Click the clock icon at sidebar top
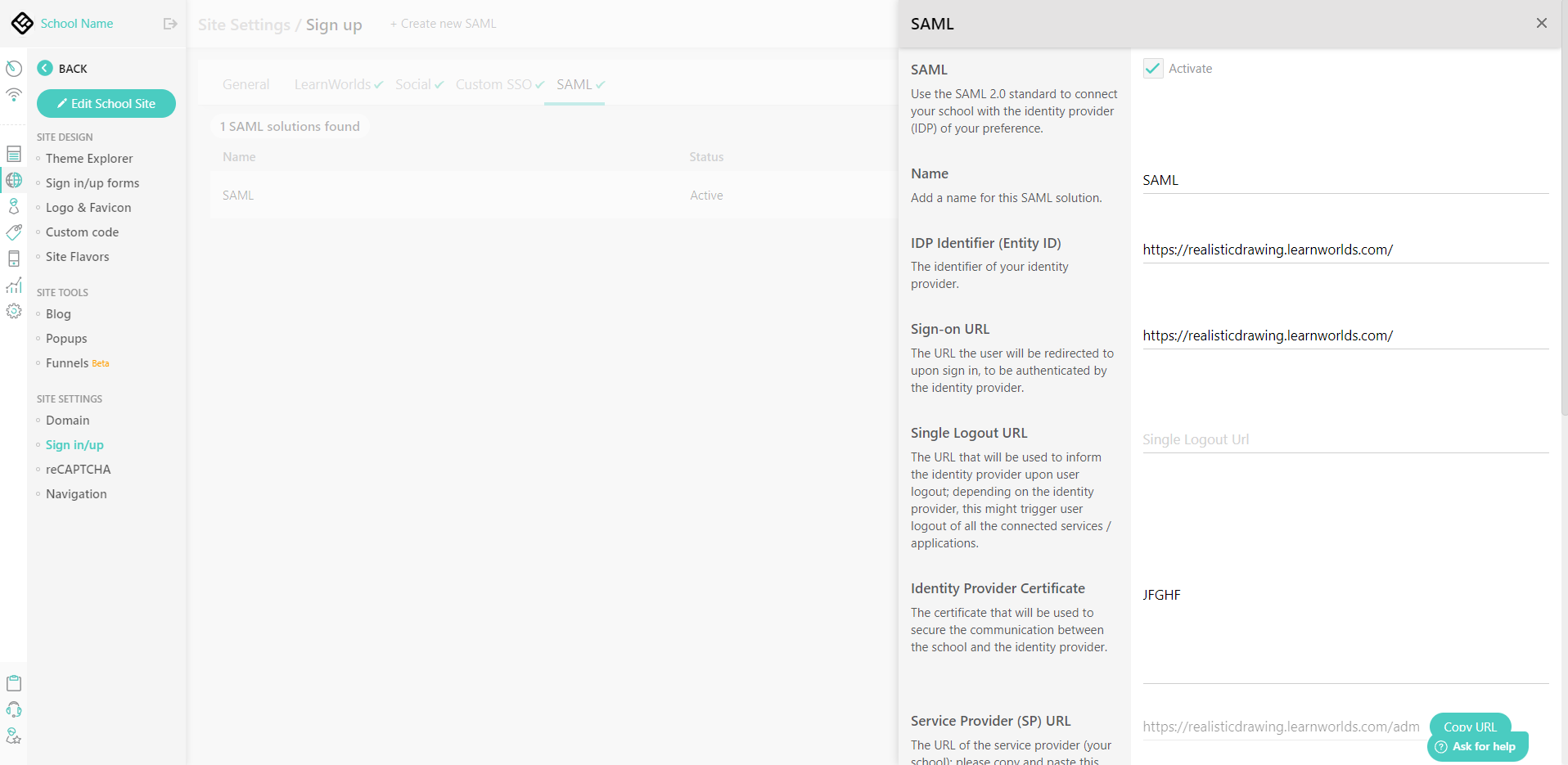 (x=14, y=68)
